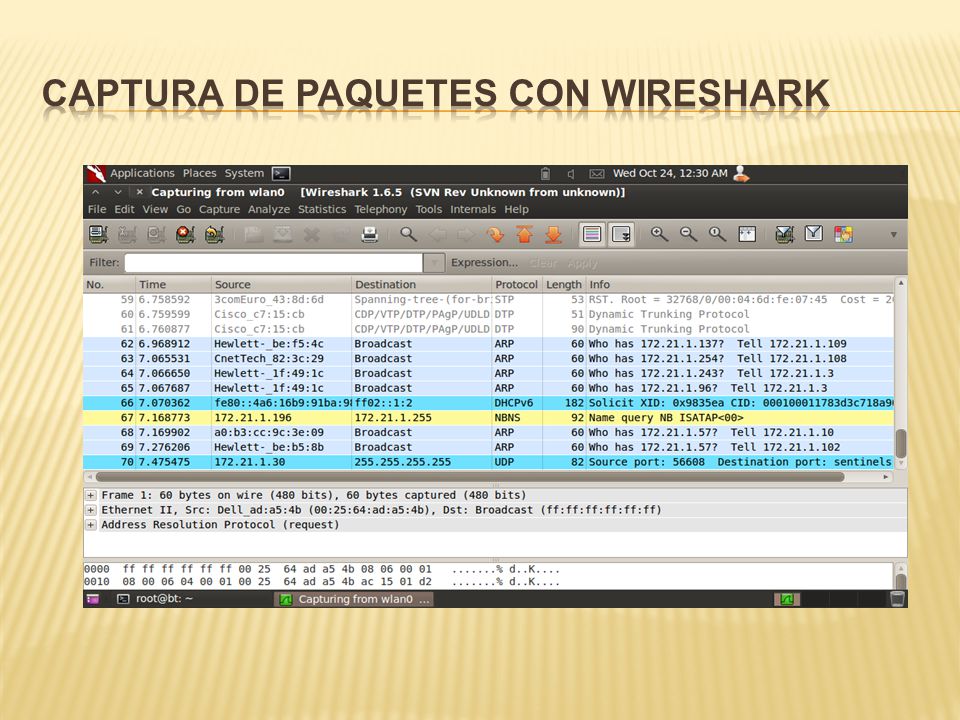Print packets using the printer icon
The width and height of the screenshot is (960, 720).
coord(370,234)
